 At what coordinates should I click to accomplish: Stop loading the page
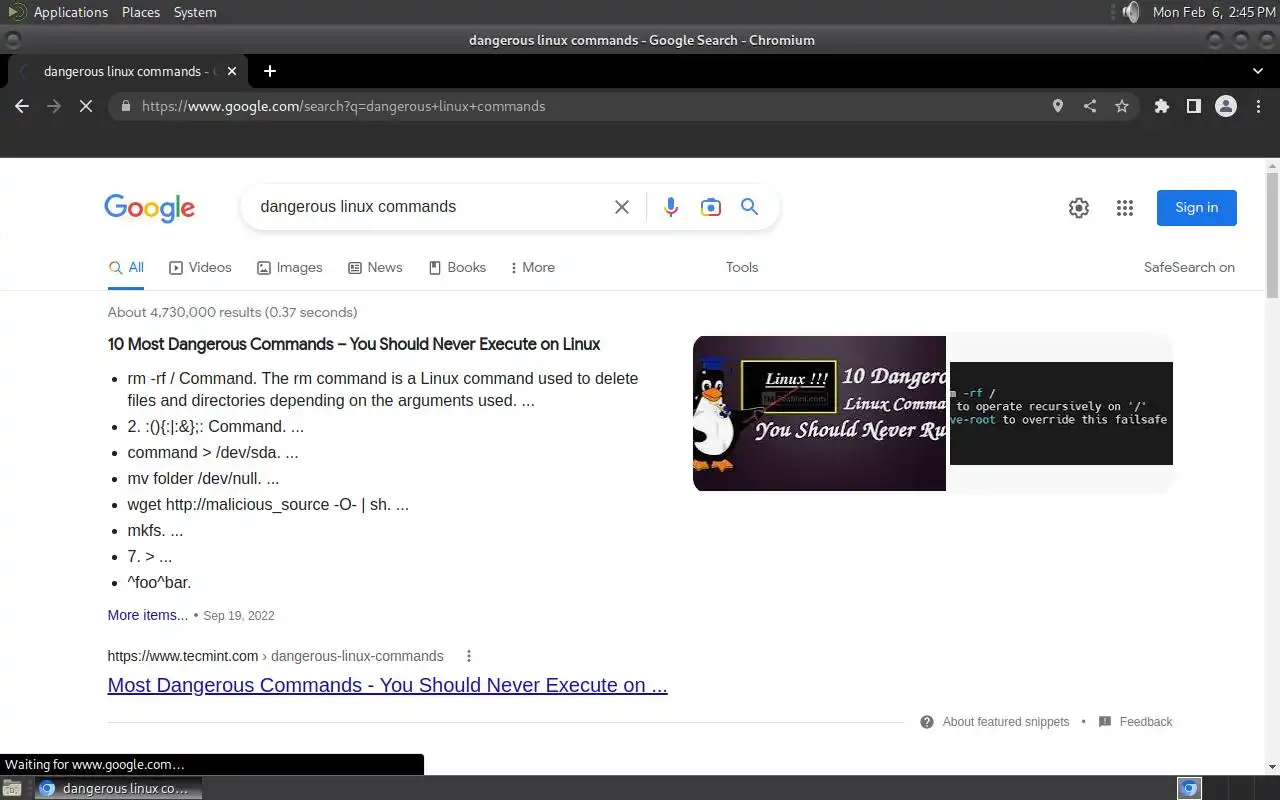click(86, 106)
